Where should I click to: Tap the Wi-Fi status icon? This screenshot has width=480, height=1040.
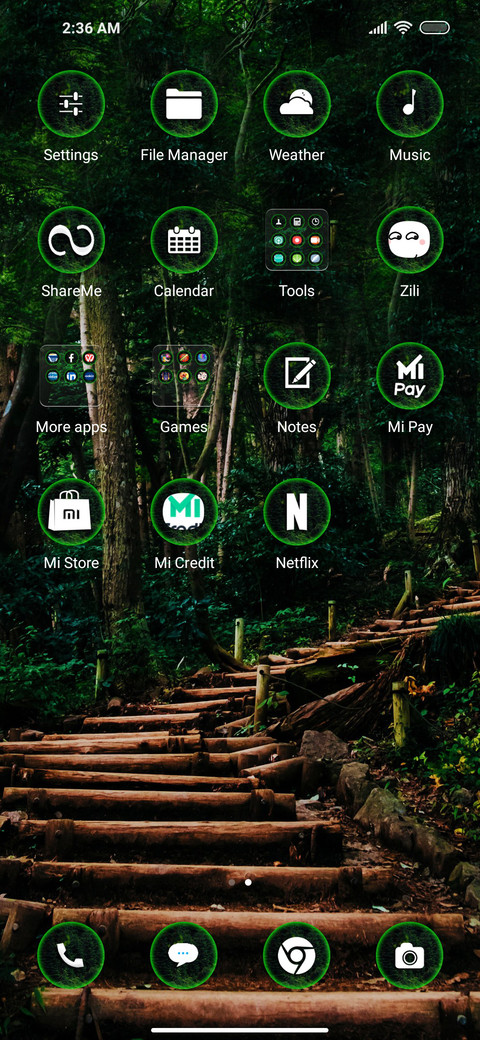point(402,28)
